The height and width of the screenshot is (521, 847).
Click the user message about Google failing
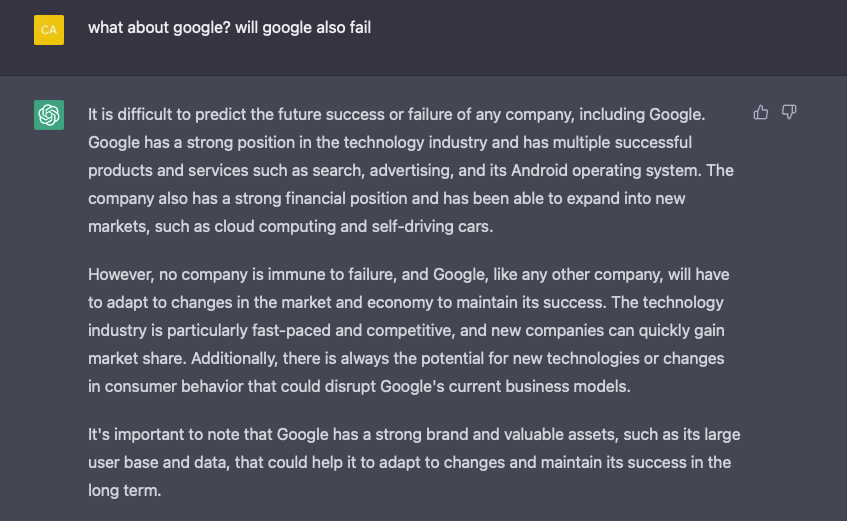pyautogui.click(x=229, y=28)
